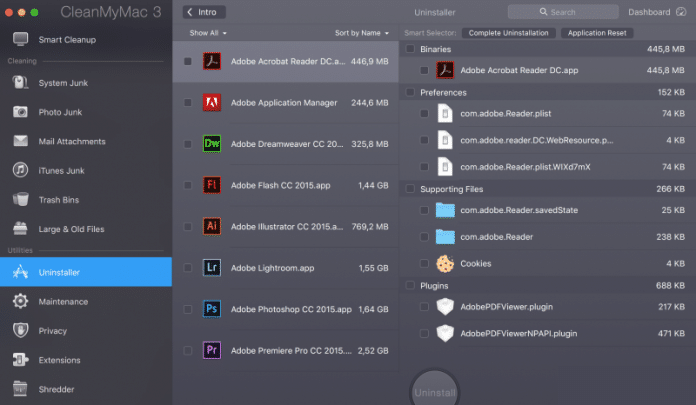
Task: Go to Mail Attachments section
Action: click(86, 141)
